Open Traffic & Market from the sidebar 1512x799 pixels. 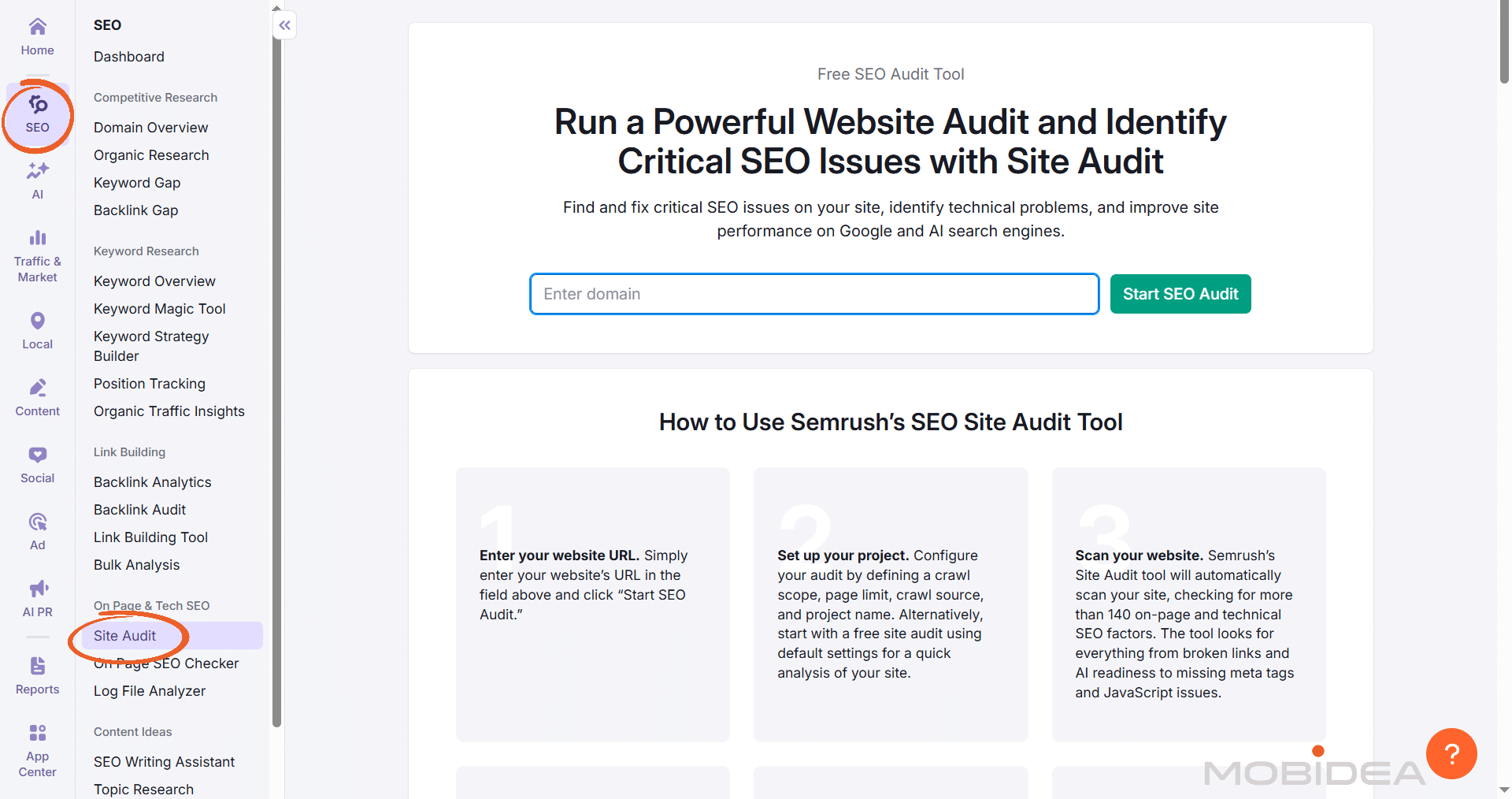click(37, 252)
